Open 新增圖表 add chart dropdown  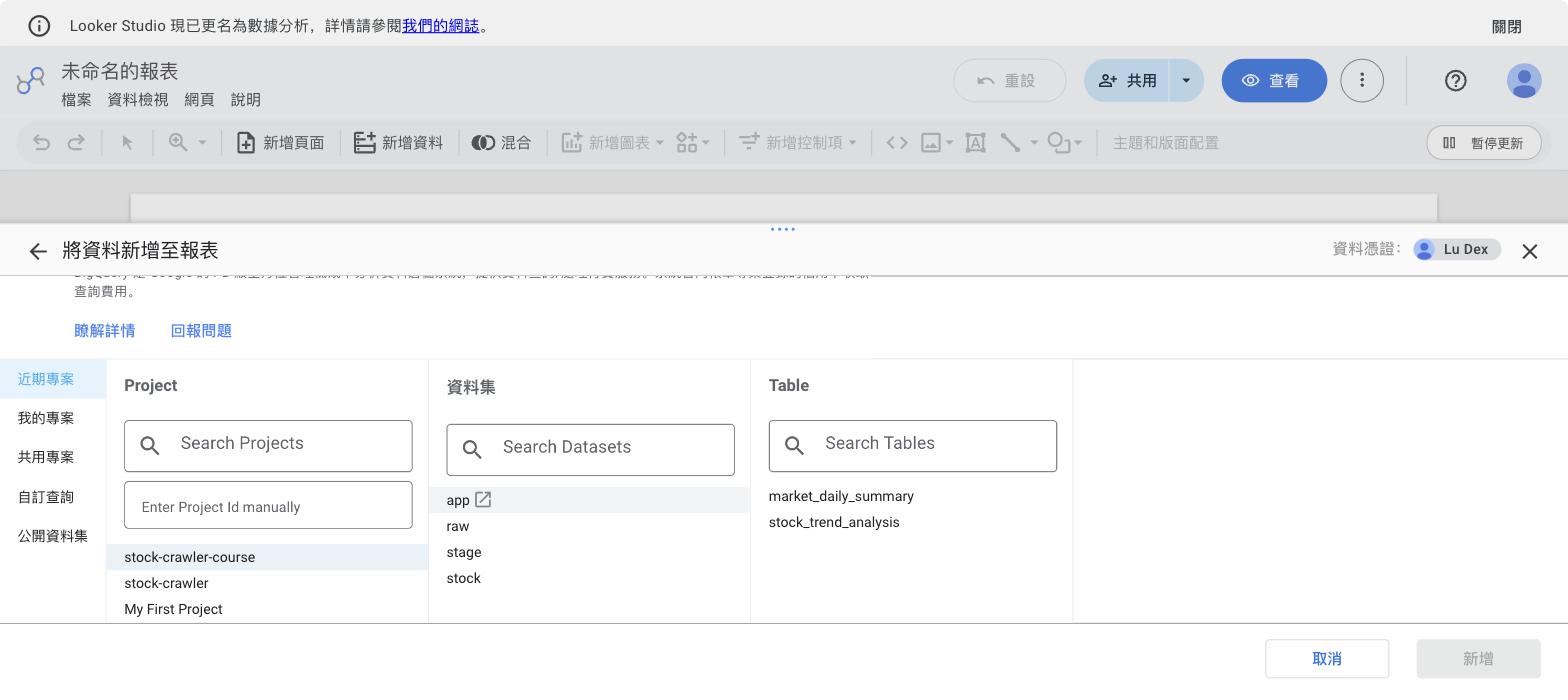click(613, 143)
